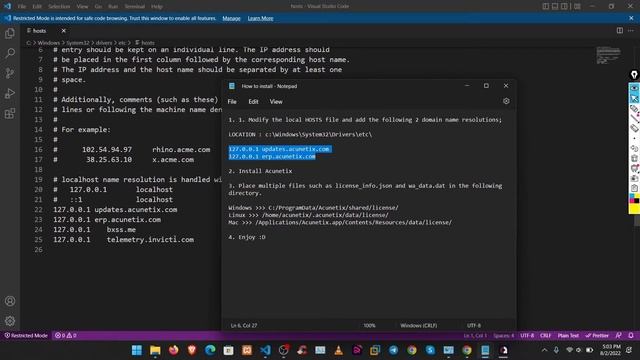
Task: Open the Extensions view in the activity bar
Action: [x=10, y=113]
